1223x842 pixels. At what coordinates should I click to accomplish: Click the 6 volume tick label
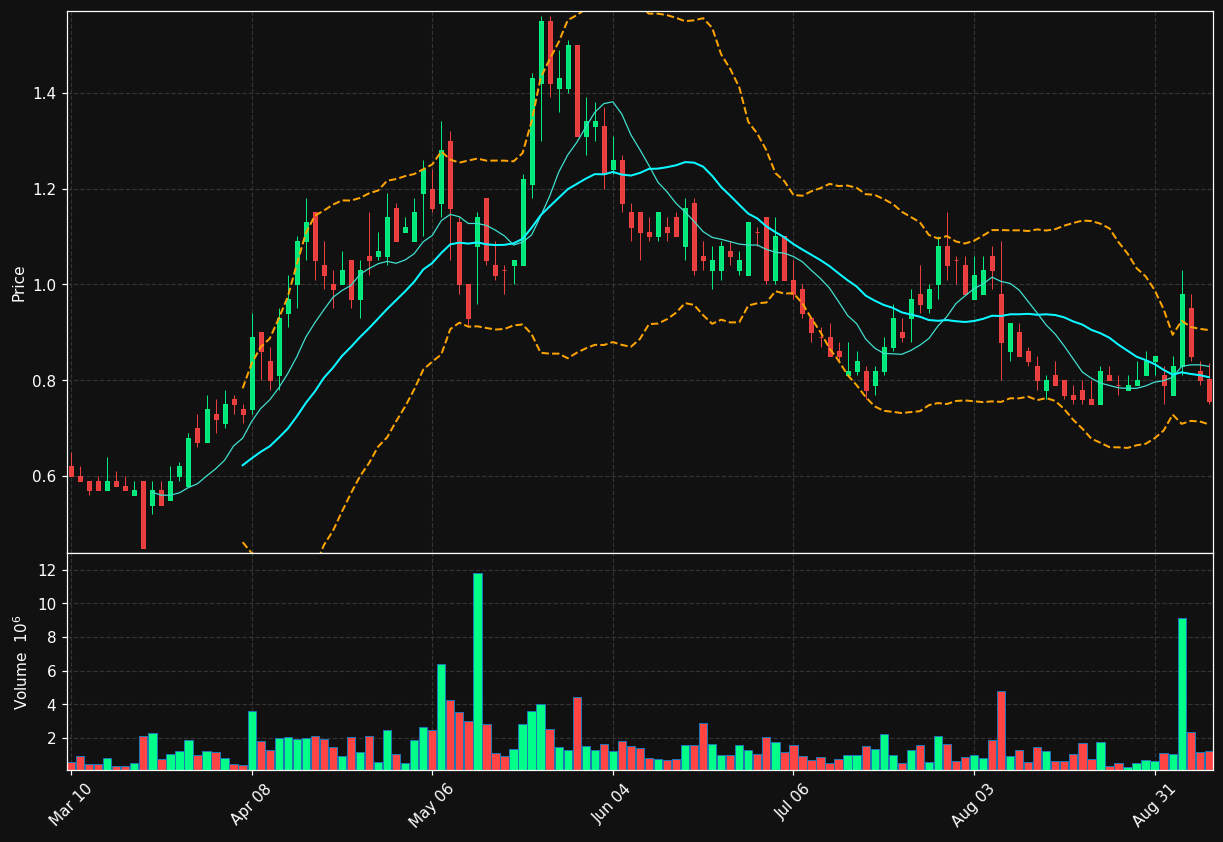pyautogui.click(x=53, y=672)
